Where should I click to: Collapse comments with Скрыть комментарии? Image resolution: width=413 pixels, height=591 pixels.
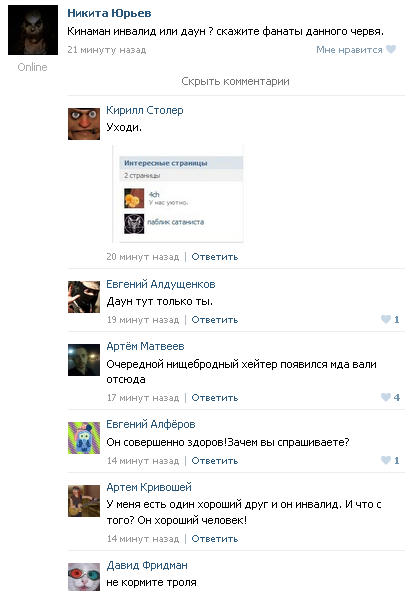point(236,81)
